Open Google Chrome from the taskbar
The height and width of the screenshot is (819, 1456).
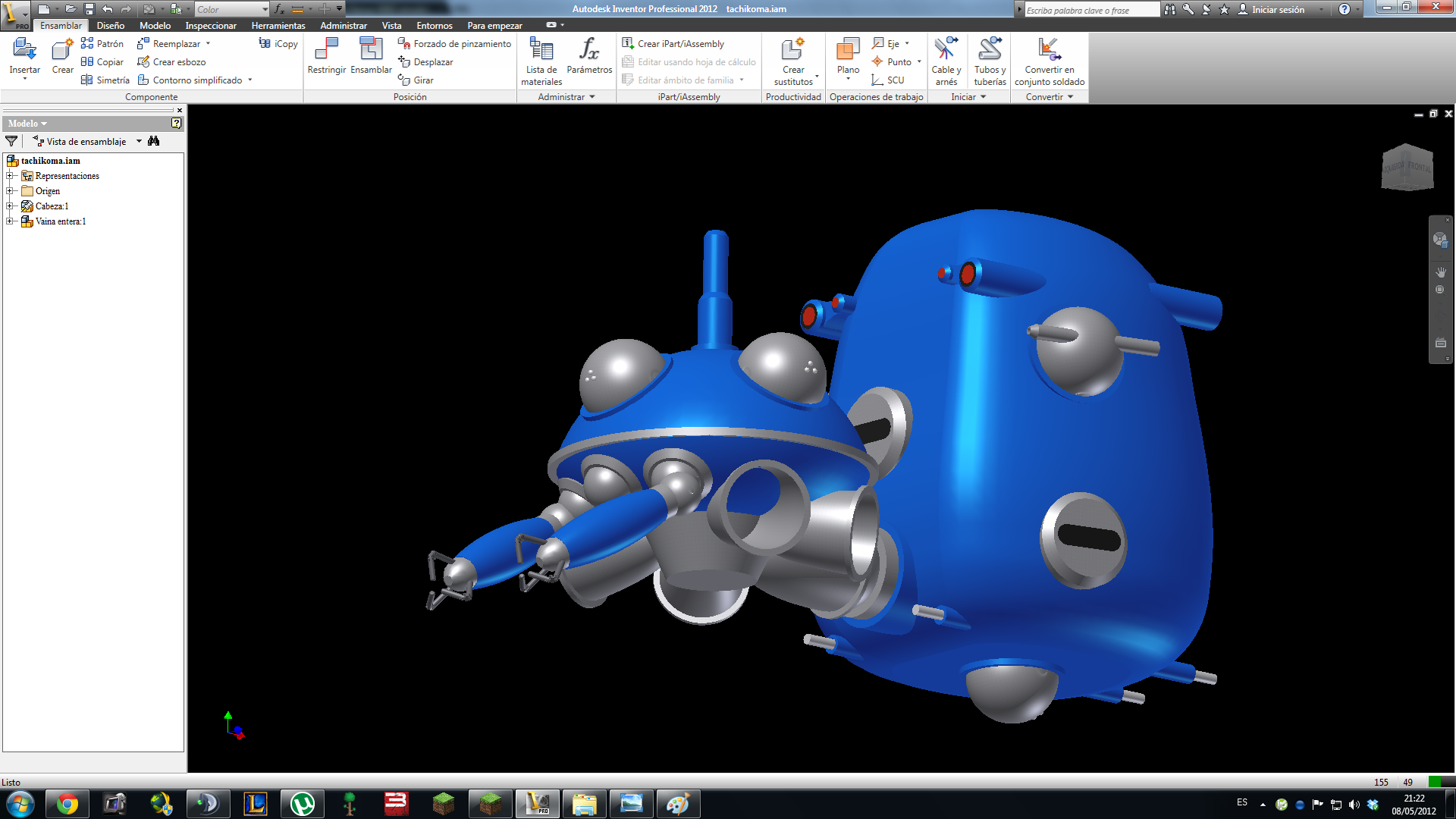pyautogui.click(x=67, y=804)
